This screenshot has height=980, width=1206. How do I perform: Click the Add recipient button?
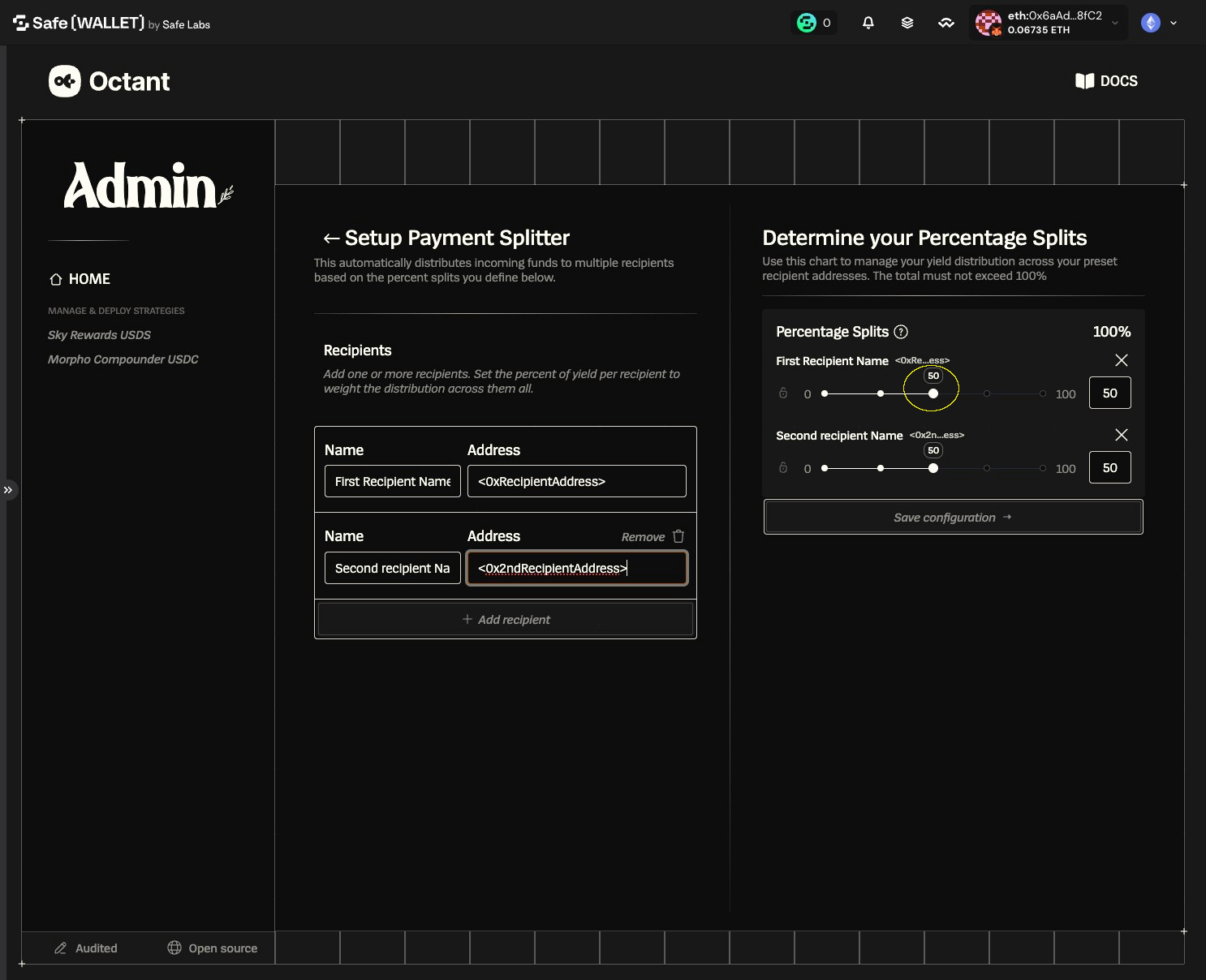point(506,620)
